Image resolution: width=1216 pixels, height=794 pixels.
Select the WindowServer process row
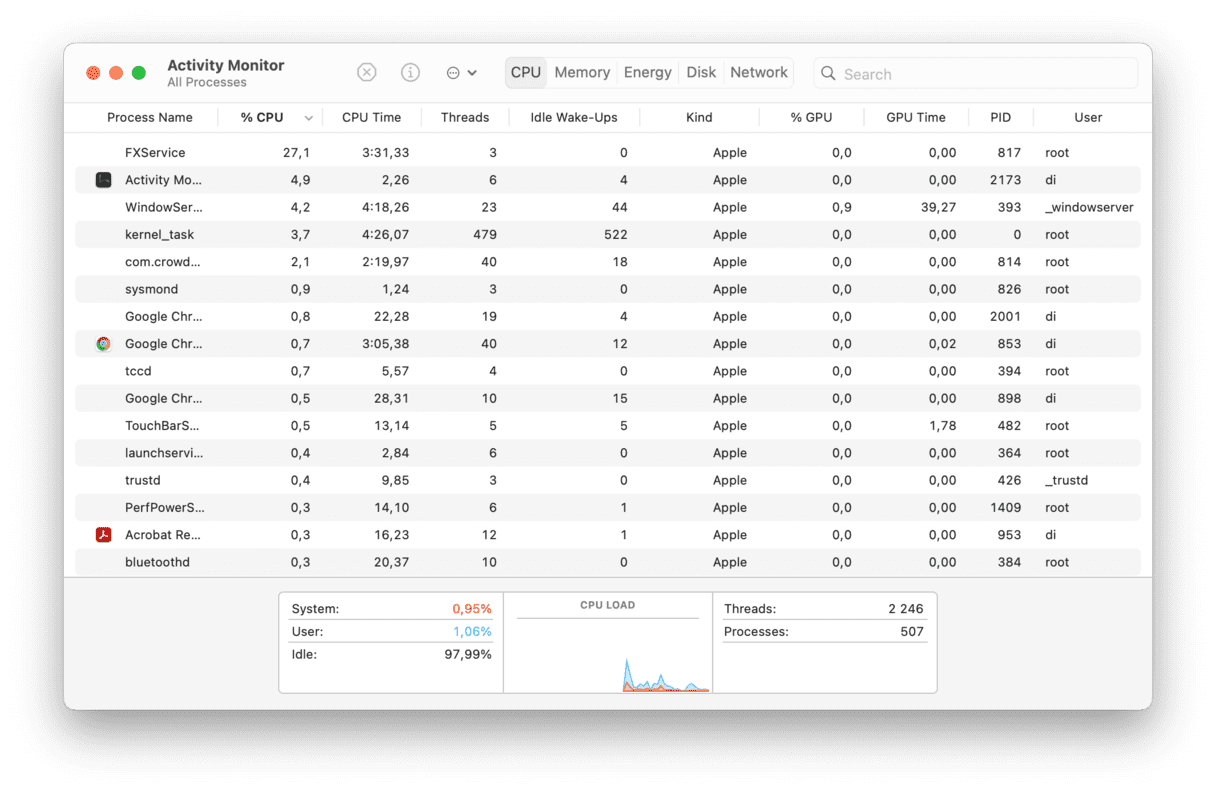[x=608, y=207]
